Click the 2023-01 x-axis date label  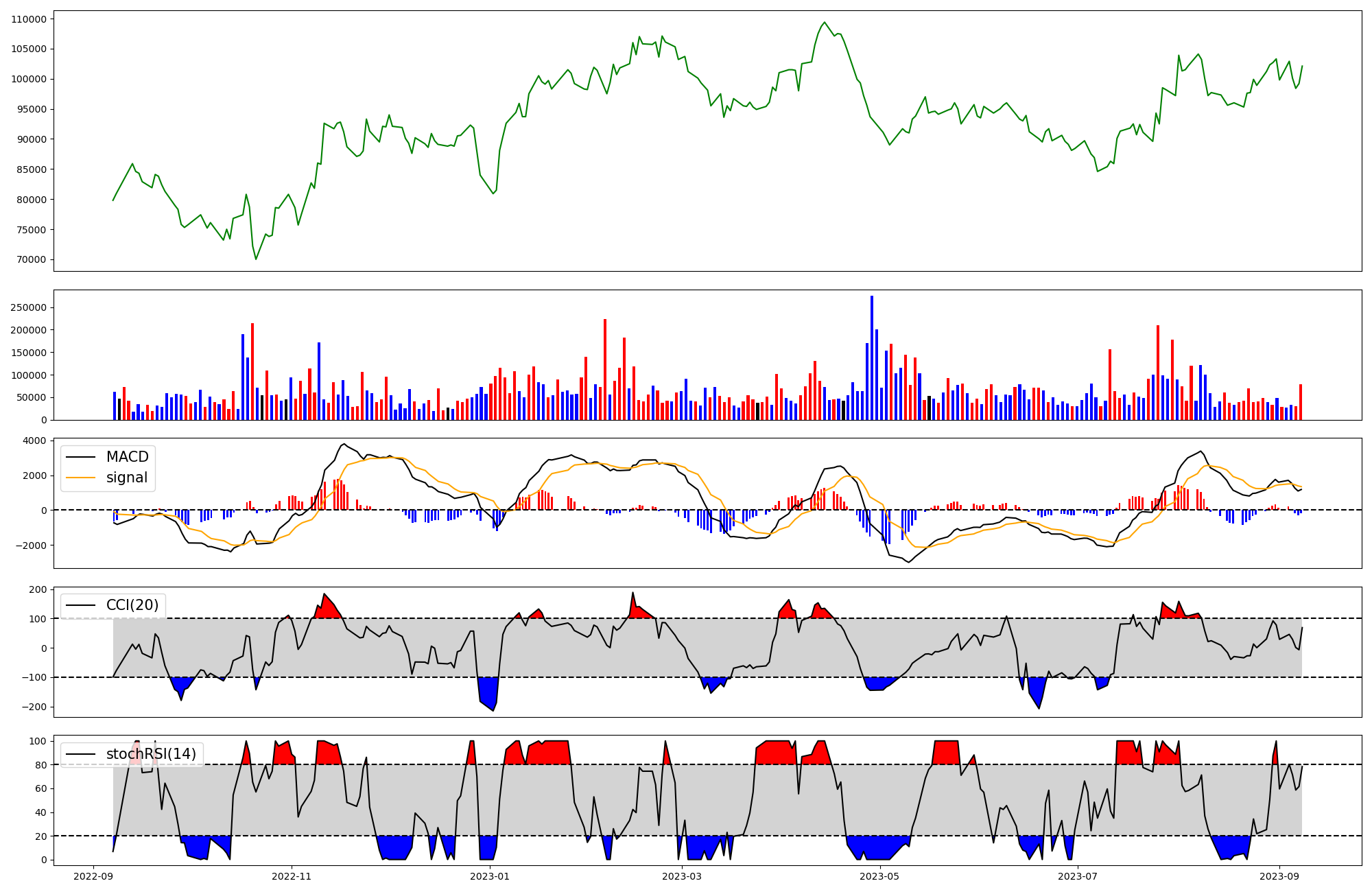(x=490, y=876)
